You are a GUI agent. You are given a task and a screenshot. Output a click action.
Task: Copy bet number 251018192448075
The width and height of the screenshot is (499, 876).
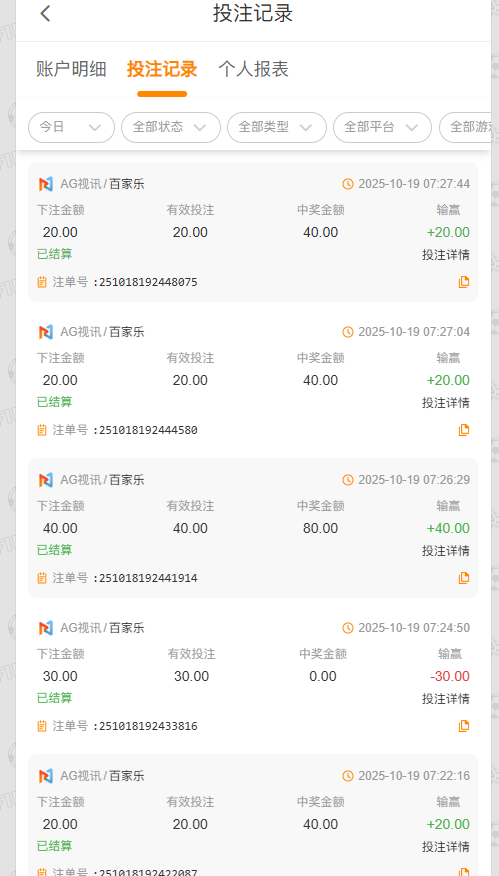click(x=464, y=282)
